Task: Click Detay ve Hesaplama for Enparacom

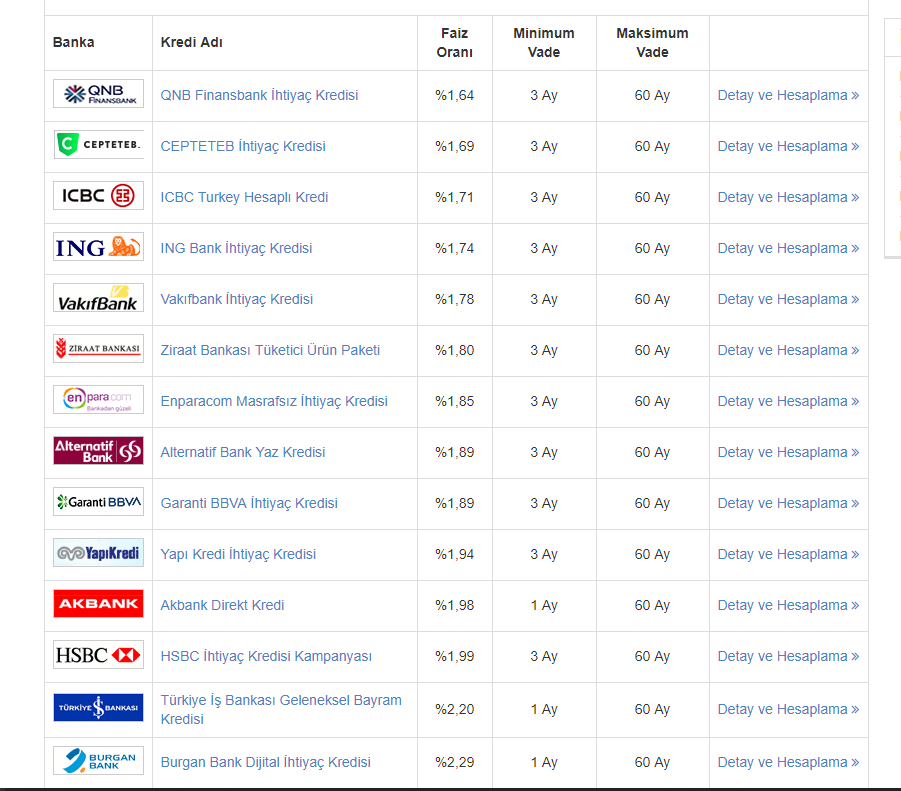Action: pos(788,401)
